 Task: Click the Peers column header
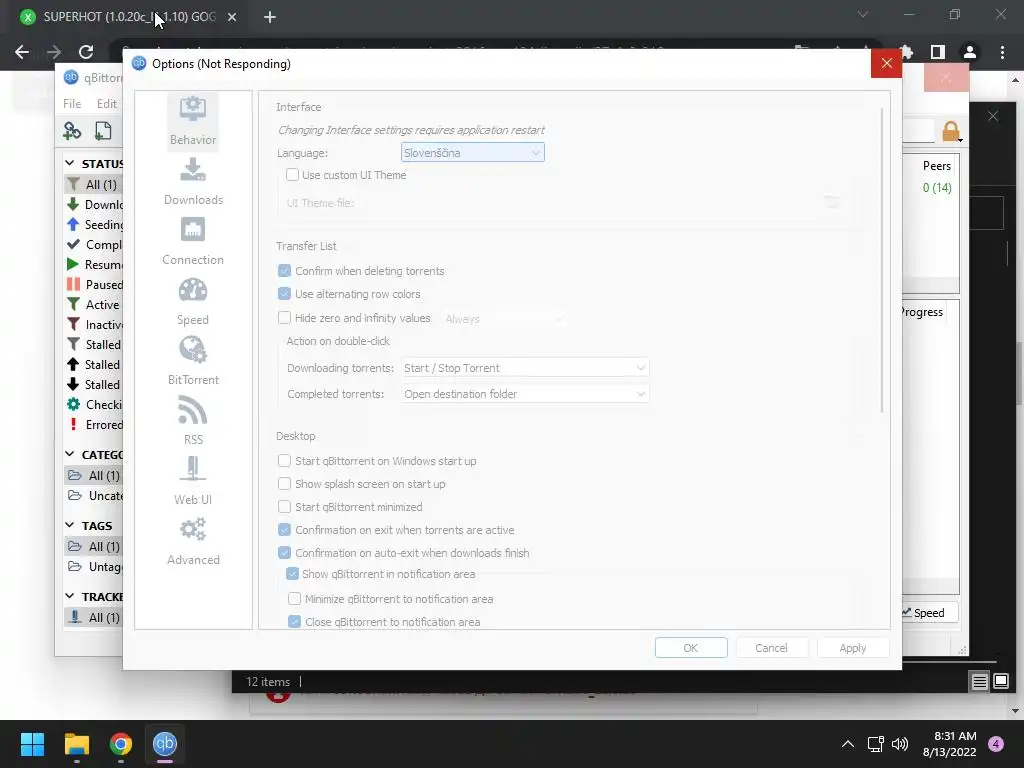coord(936,166)
